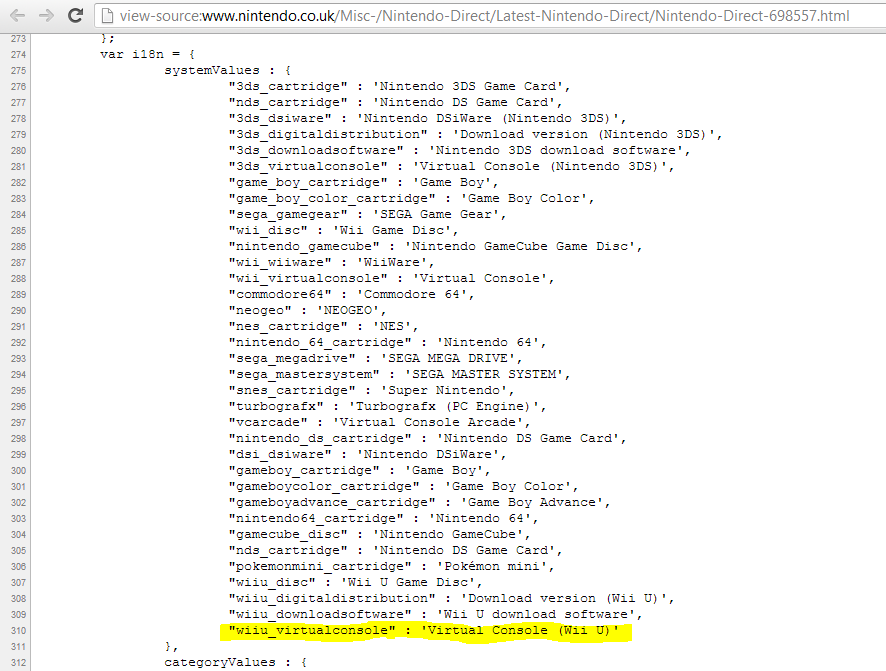Image resolution: width=886 pixels, height=671 pixels.
Task: Click the "pokemonmini_cartridge" key
Action: coord(320,567)
